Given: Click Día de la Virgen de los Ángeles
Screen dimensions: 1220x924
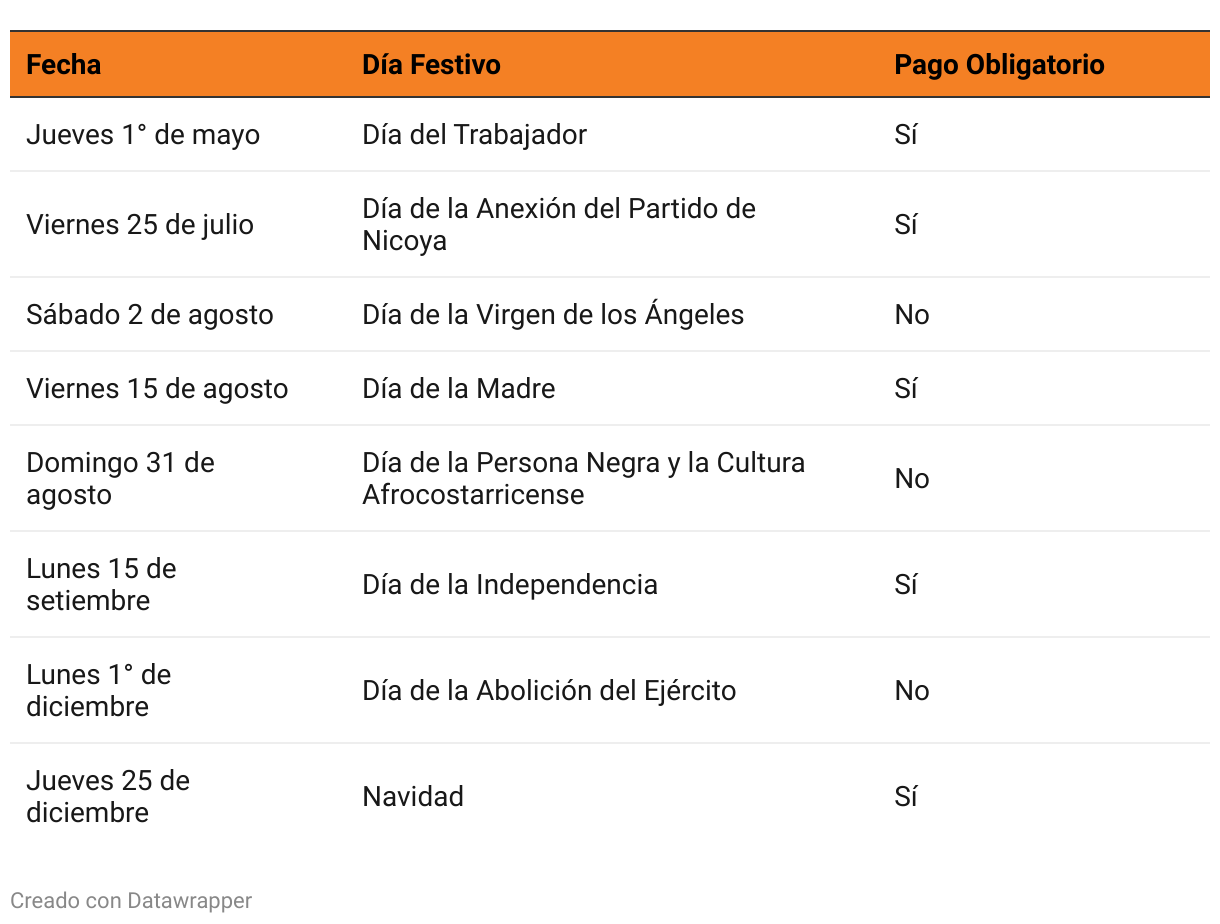Looking at the screenshot, I should [x=553, y=315].
